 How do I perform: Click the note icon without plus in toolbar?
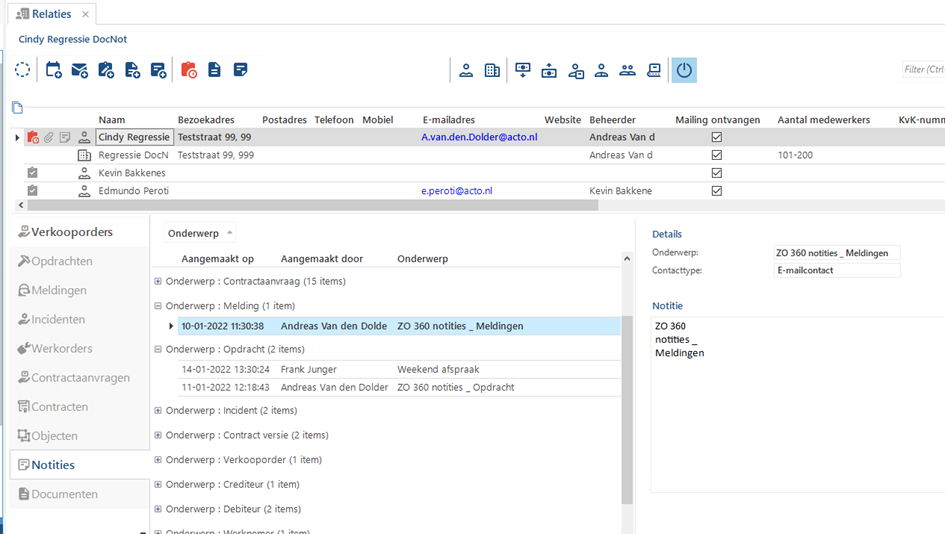pyautogui.click(x=240, y=70)
